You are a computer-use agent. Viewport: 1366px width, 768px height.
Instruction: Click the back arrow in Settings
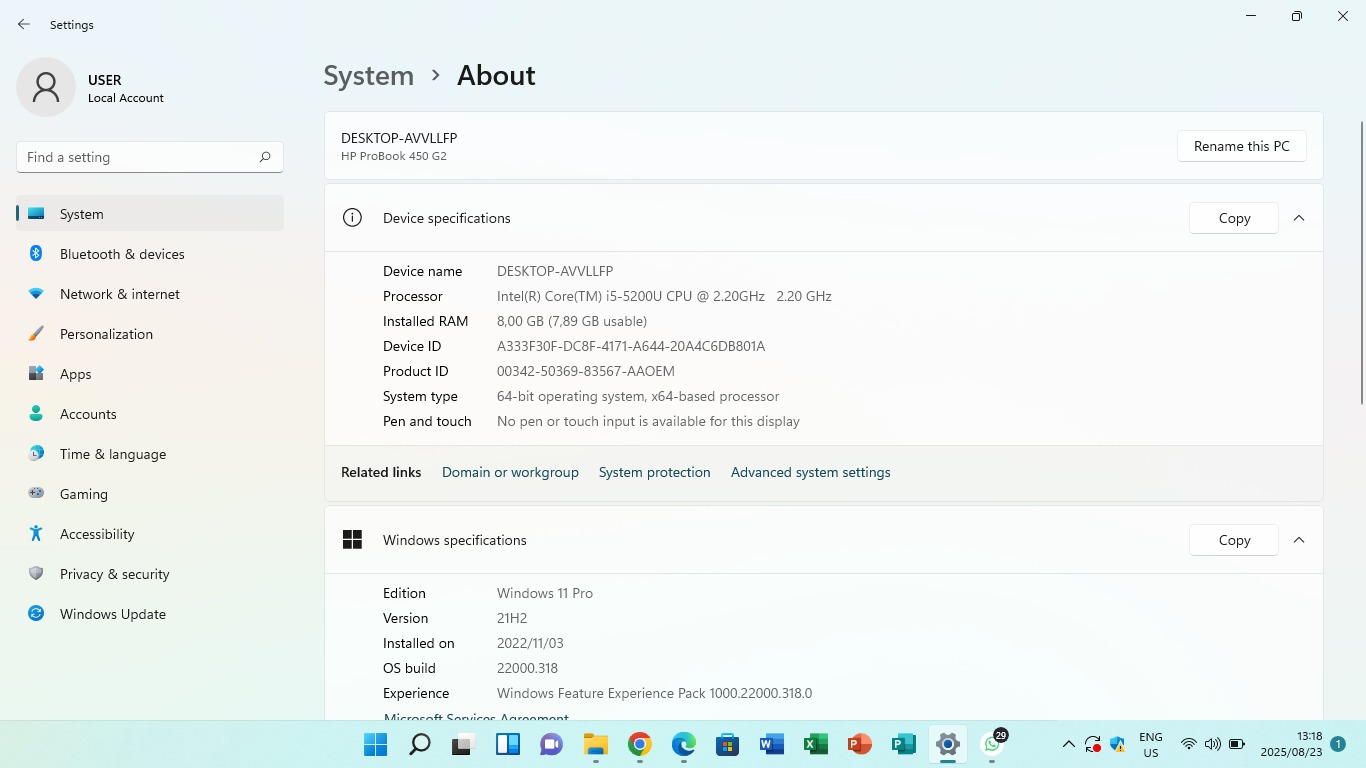(x=24, y=24)
